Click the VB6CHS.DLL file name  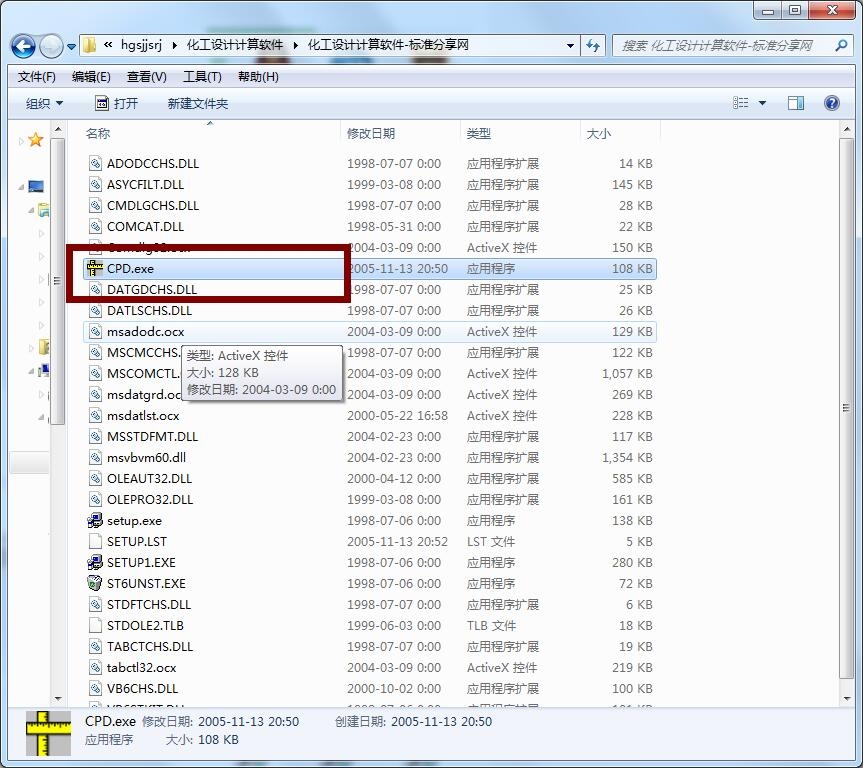click(x=143, y=688)
